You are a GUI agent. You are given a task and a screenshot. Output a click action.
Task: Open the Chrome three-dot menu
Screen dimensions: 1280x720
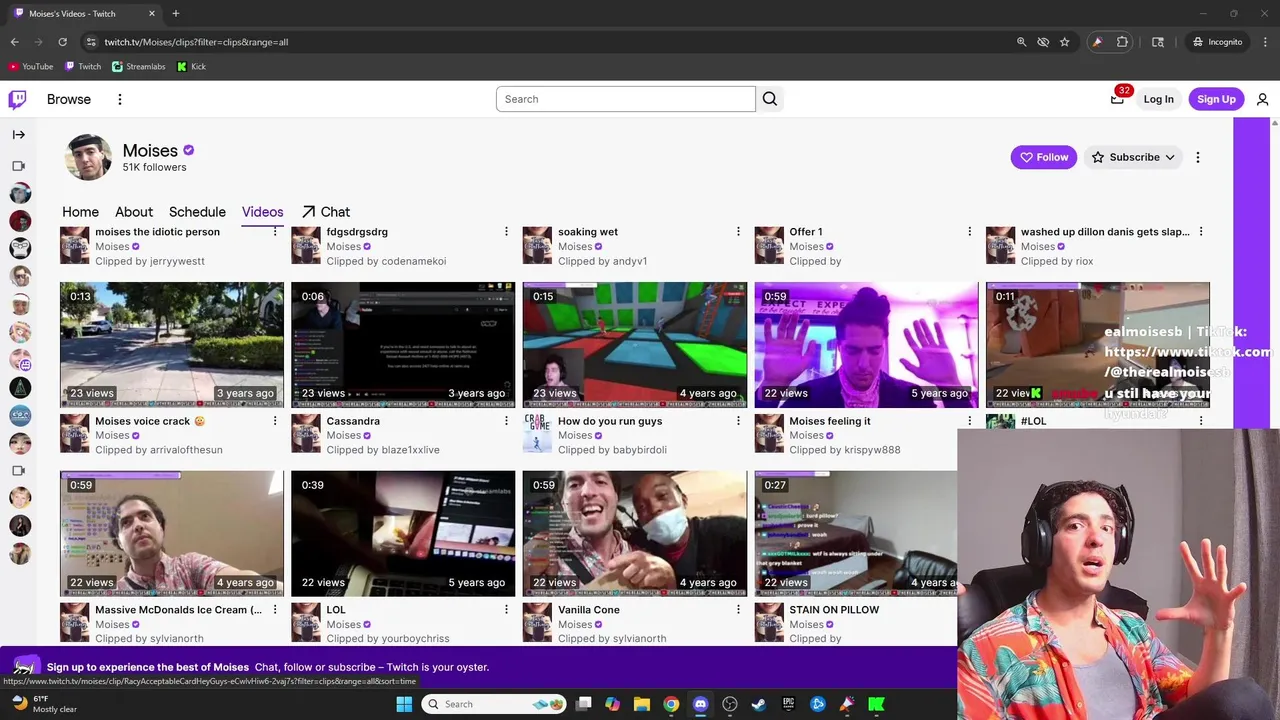pyautogui.click(x=1266, y=42)
